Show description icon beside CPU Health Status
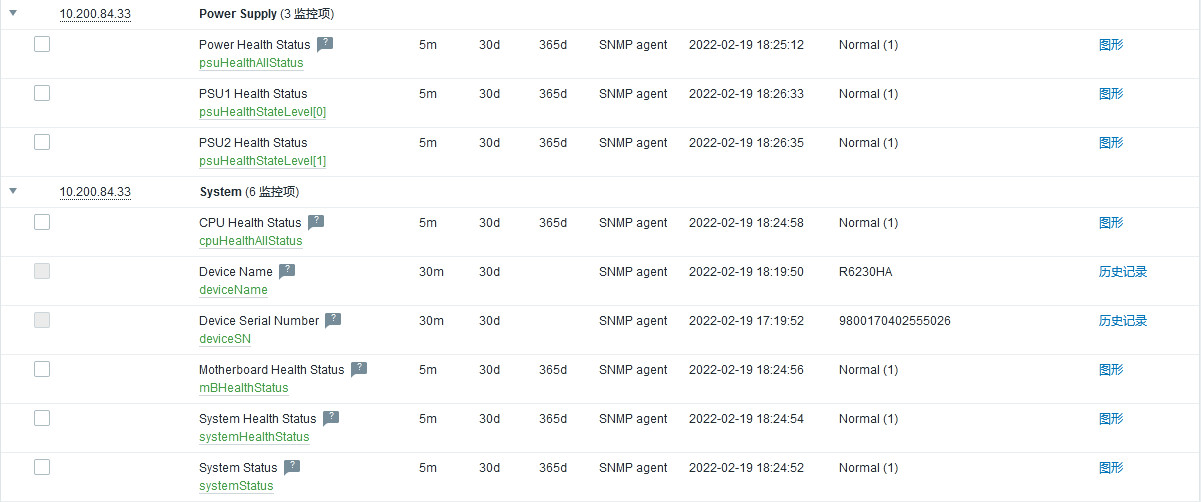 click(316, 222)
